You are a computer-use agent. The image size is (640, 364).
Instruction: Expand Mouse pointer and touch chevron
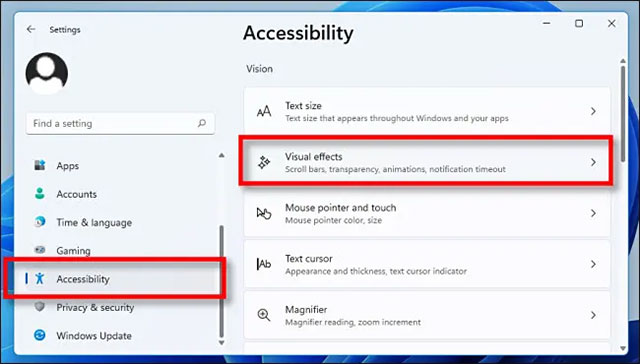593,213
